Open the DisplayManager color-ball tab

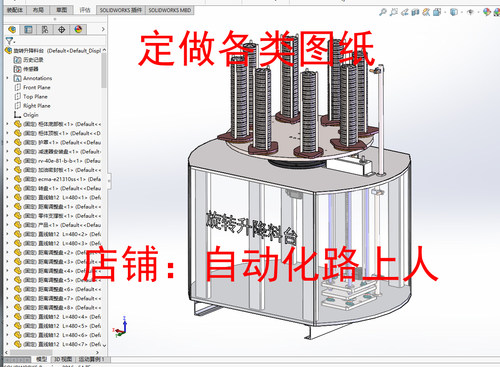coord(78,29)
